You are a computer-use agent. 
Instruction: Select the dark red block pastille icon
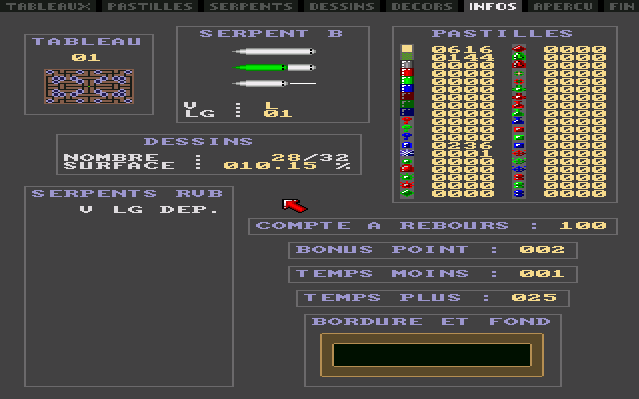coord(407,96)
